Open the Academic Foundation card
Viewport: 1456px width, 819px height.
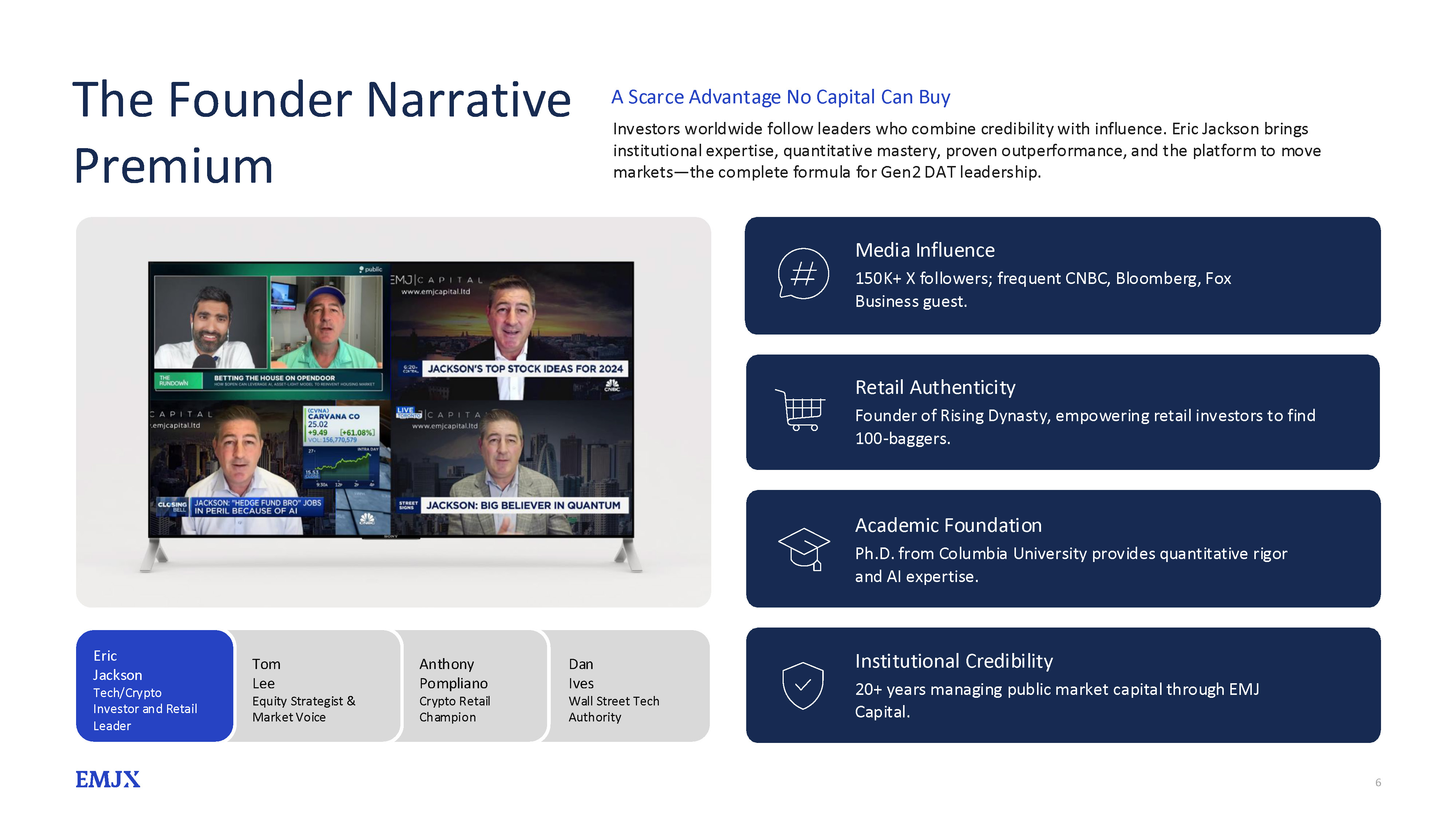coord(1063,549)
